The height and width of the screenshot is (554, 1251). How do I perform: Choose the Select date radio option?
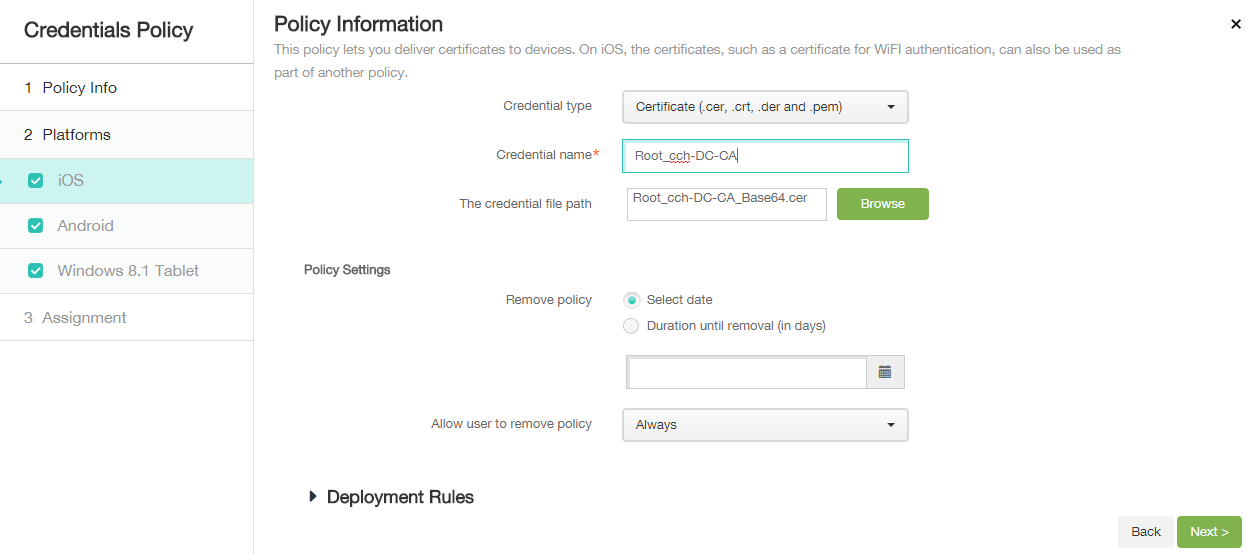click(x=631, y=300)
